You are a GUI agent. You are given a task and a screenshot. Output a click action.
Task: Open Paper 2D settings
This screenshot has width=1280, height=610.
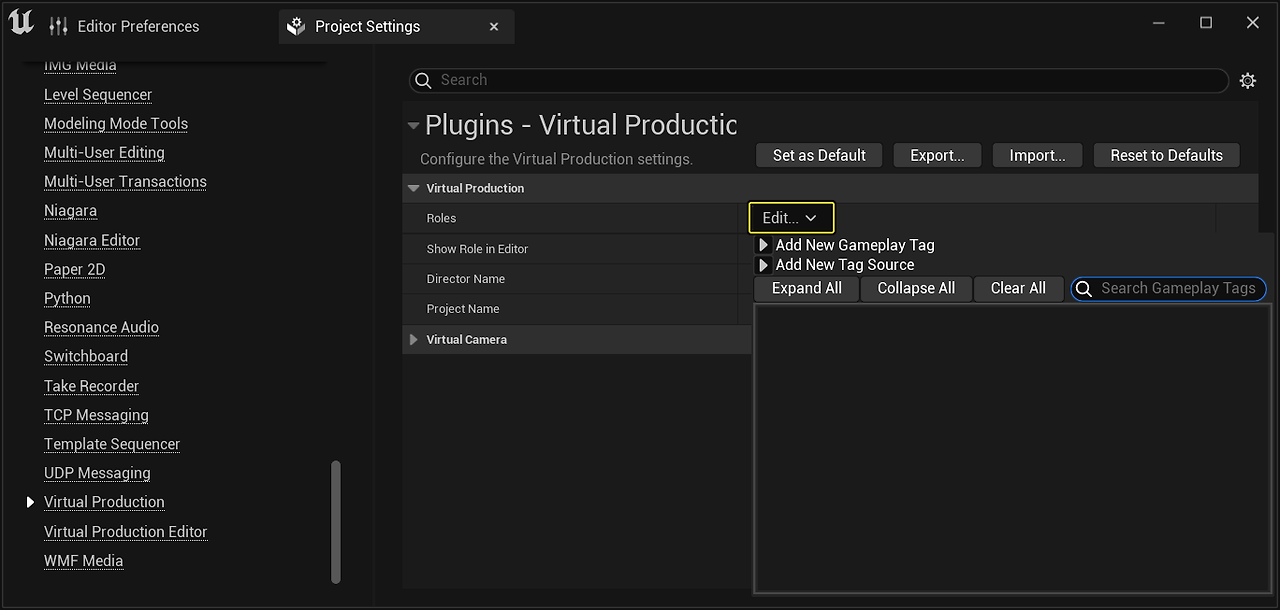coord(74,270)
